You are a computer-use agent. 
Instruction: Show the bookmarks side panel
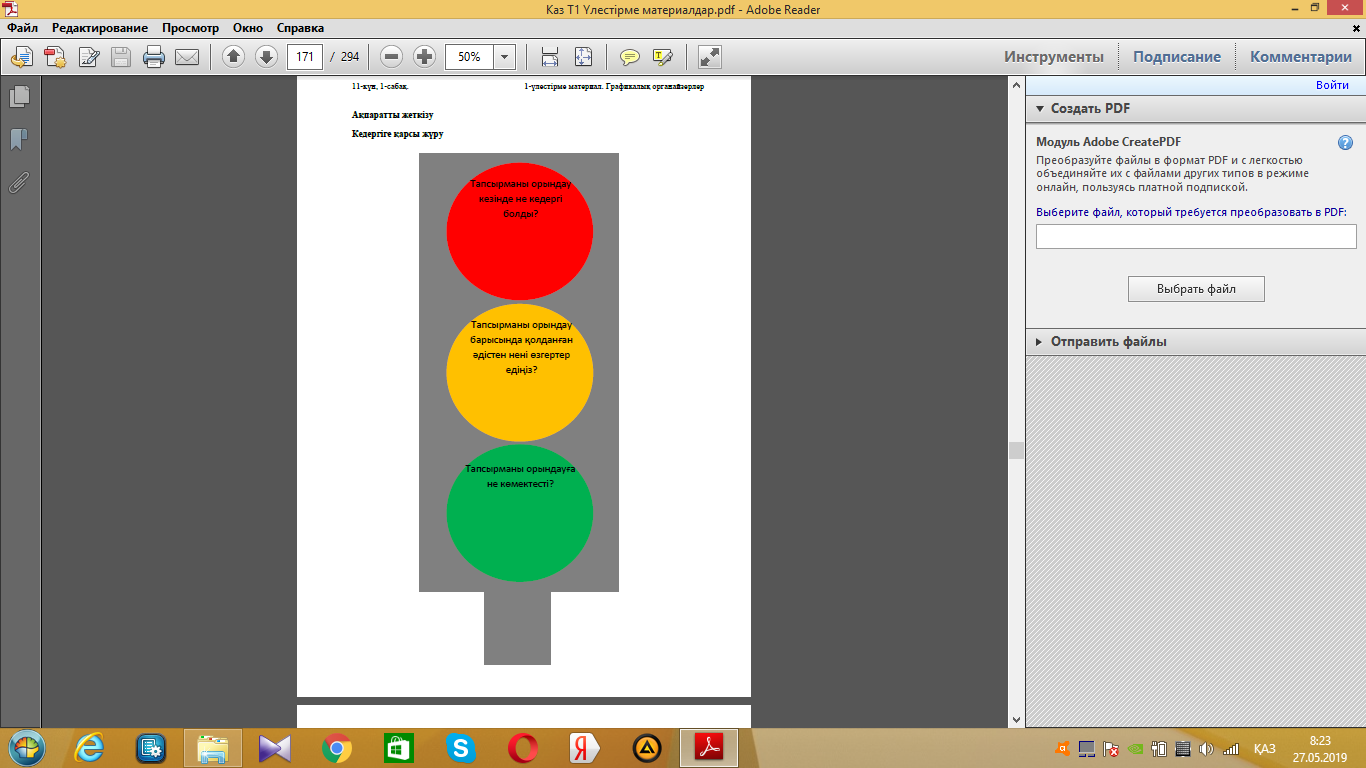click(x=19, y=139)
